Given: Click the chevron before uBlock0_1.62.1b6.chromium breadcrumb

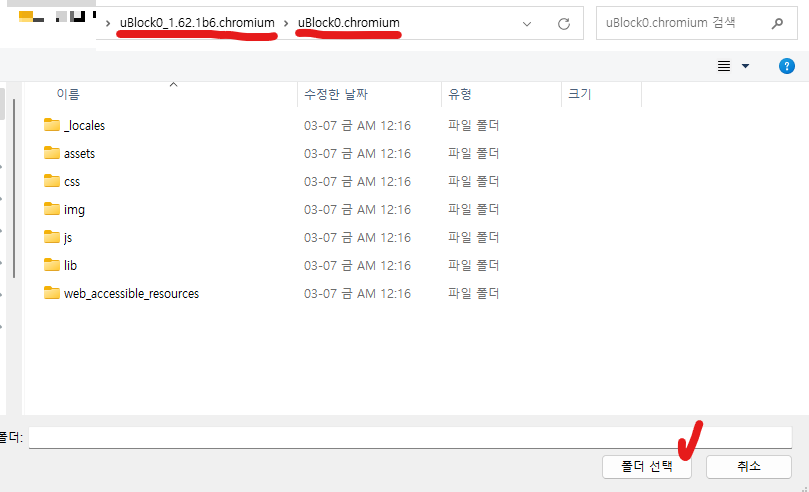Looking at the screenshot, I should pos(108,23).
